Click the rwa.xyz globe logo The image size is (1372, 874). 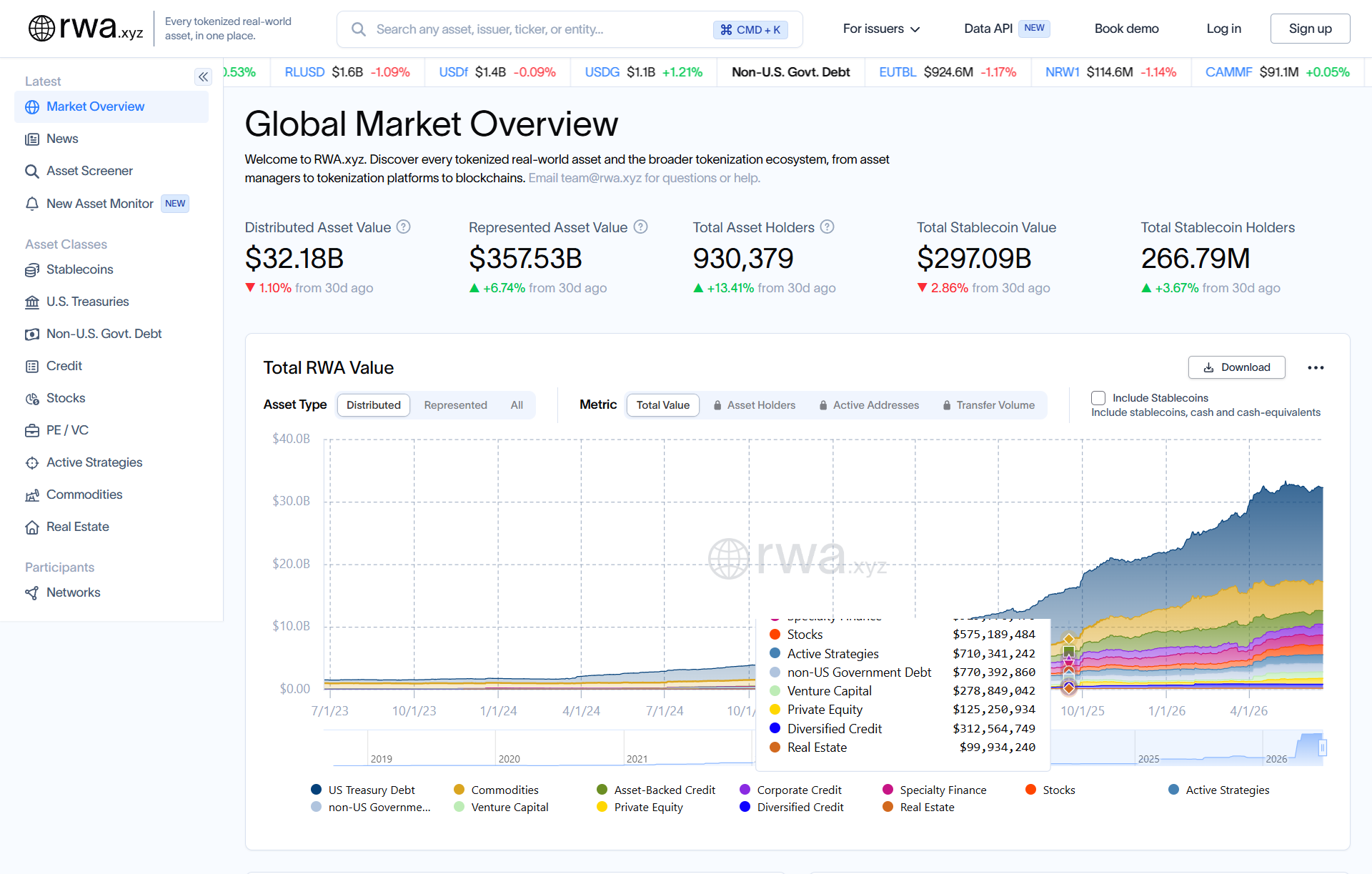click(41, 29)
